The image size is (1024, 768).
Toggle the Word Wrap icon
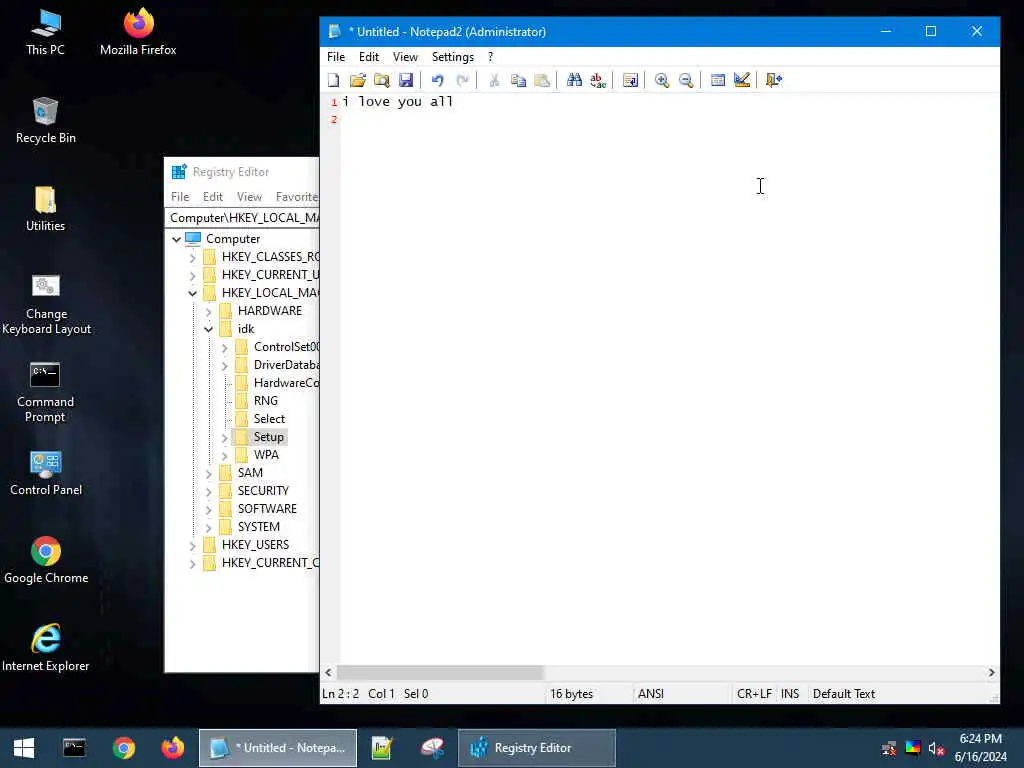point(630,80)
